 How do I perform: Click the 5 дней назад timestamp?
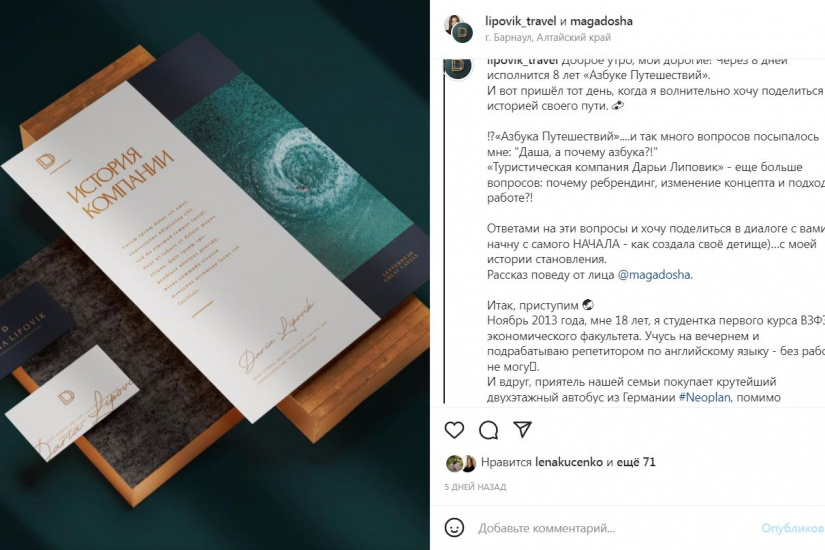[x=475, y=487]
